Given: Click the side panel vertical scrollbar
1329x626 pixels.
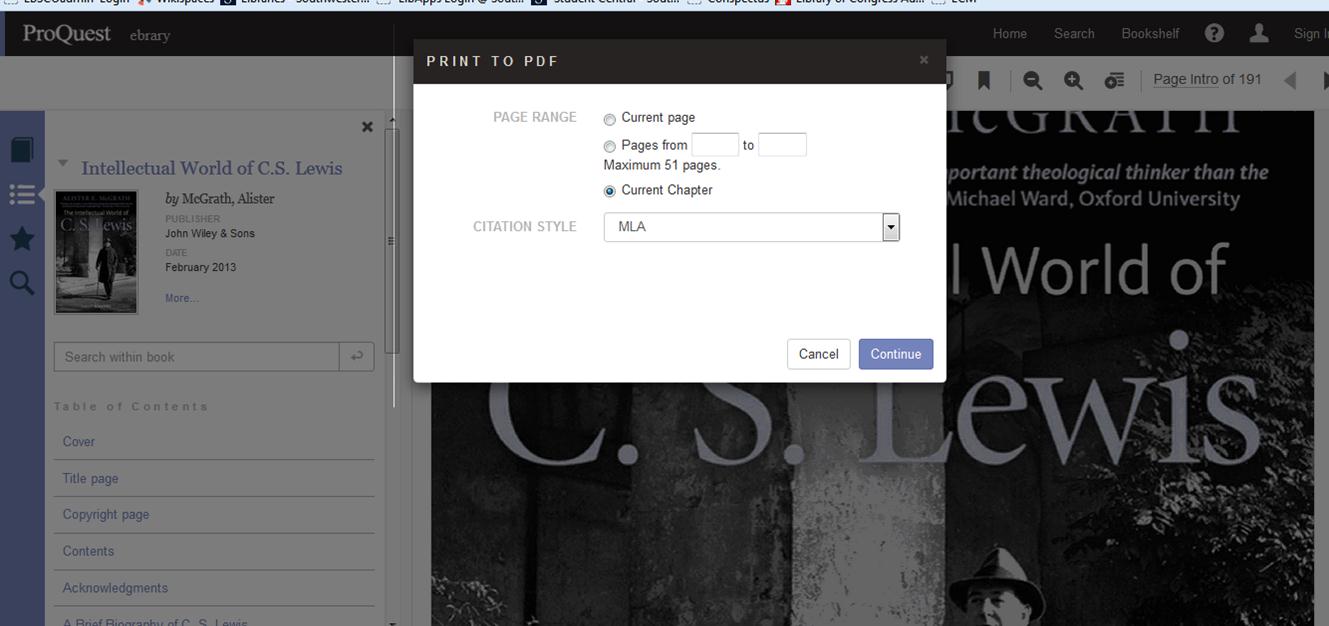Looking at the screenshot, I should 392,240.
